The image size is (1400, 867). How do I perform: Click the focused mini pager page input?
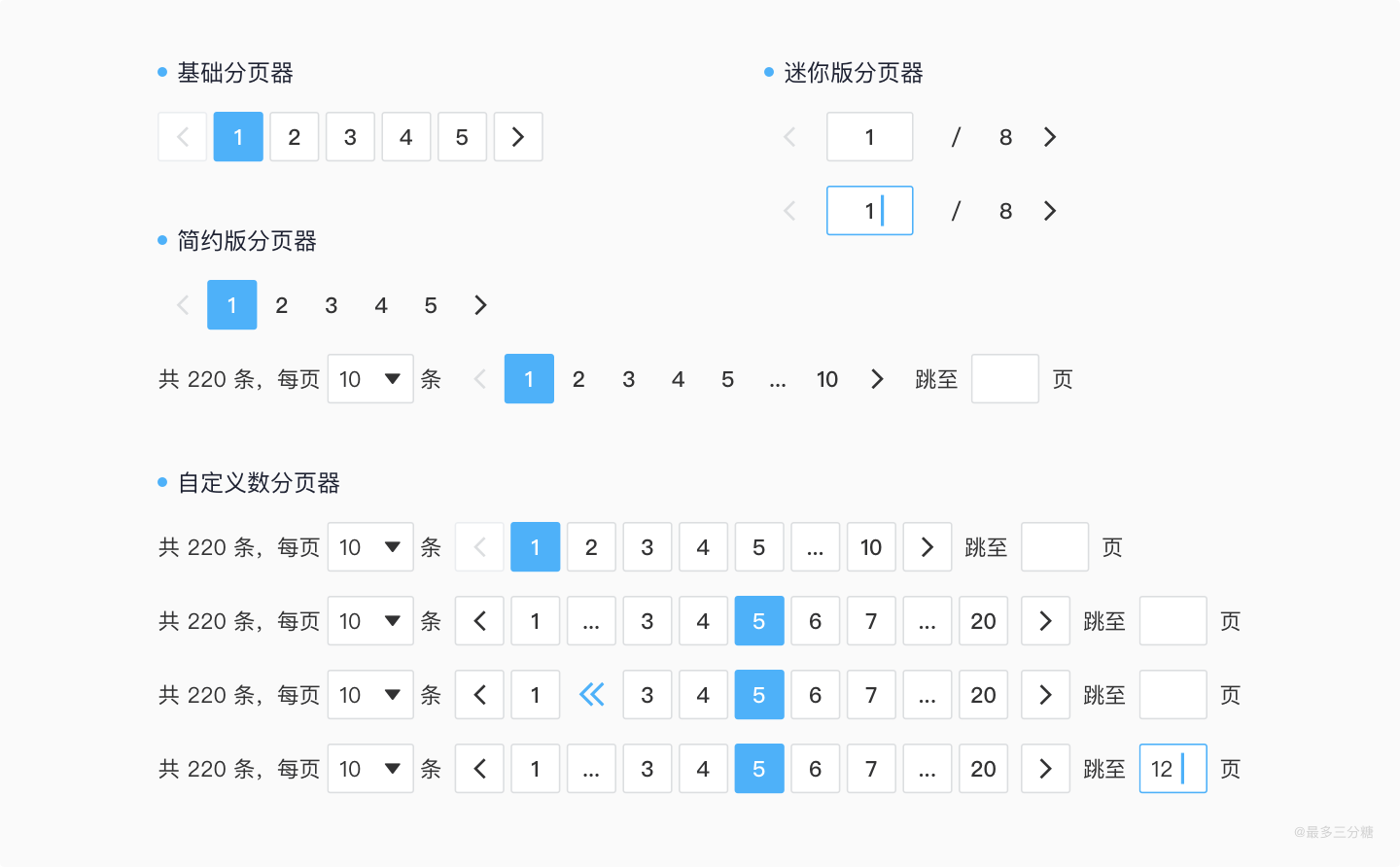pos(869,211)
